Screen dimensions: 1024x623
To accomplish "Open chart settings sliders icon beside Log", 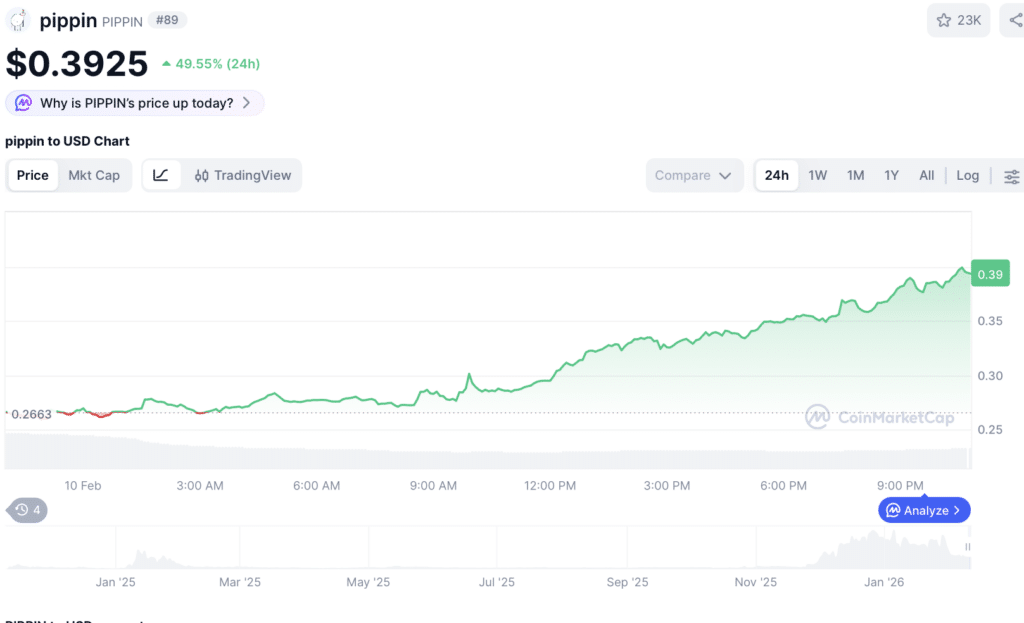I will click(1010, 175).
